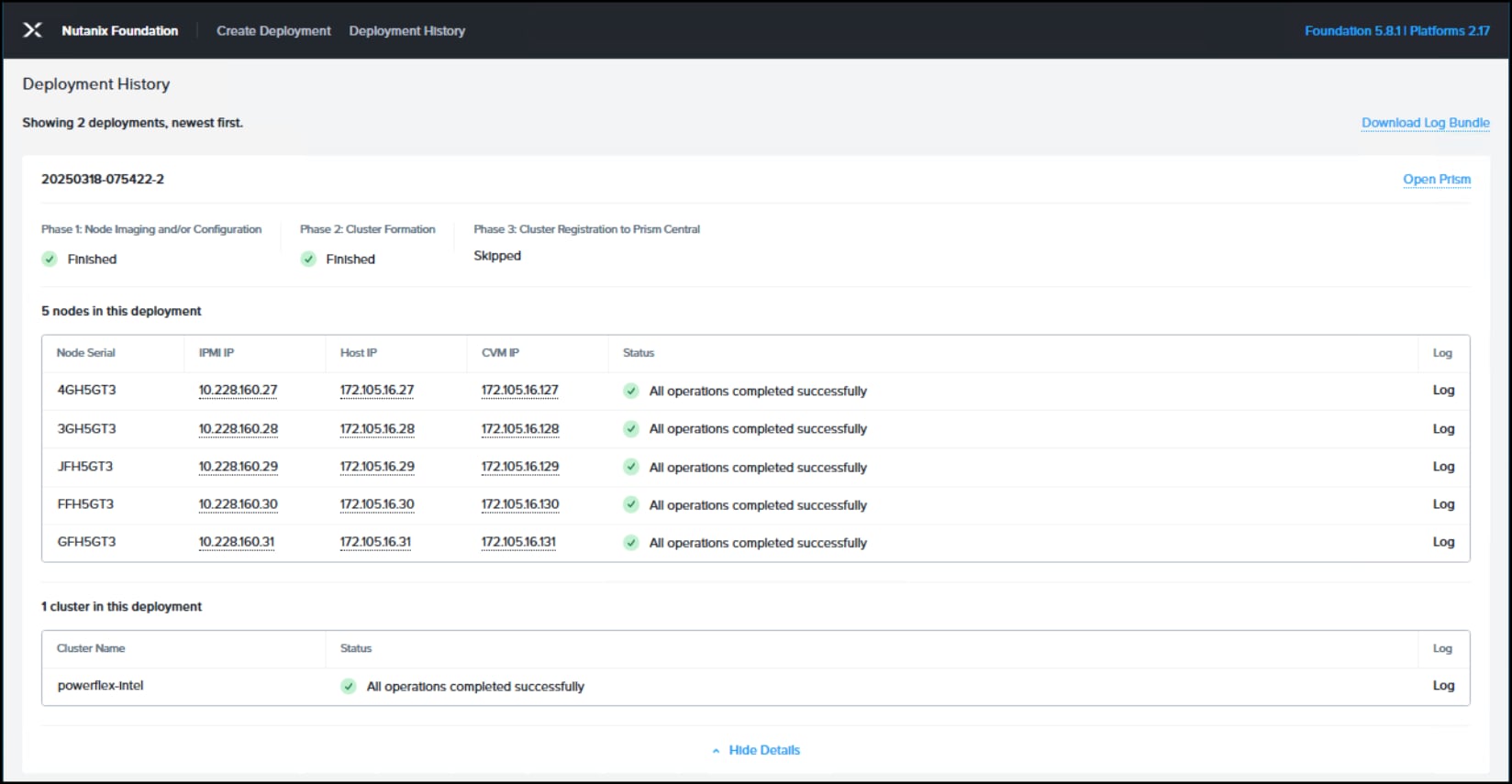Click the success check icon for node 4GH5GT3
The image size is (1512, 784).
631,391
